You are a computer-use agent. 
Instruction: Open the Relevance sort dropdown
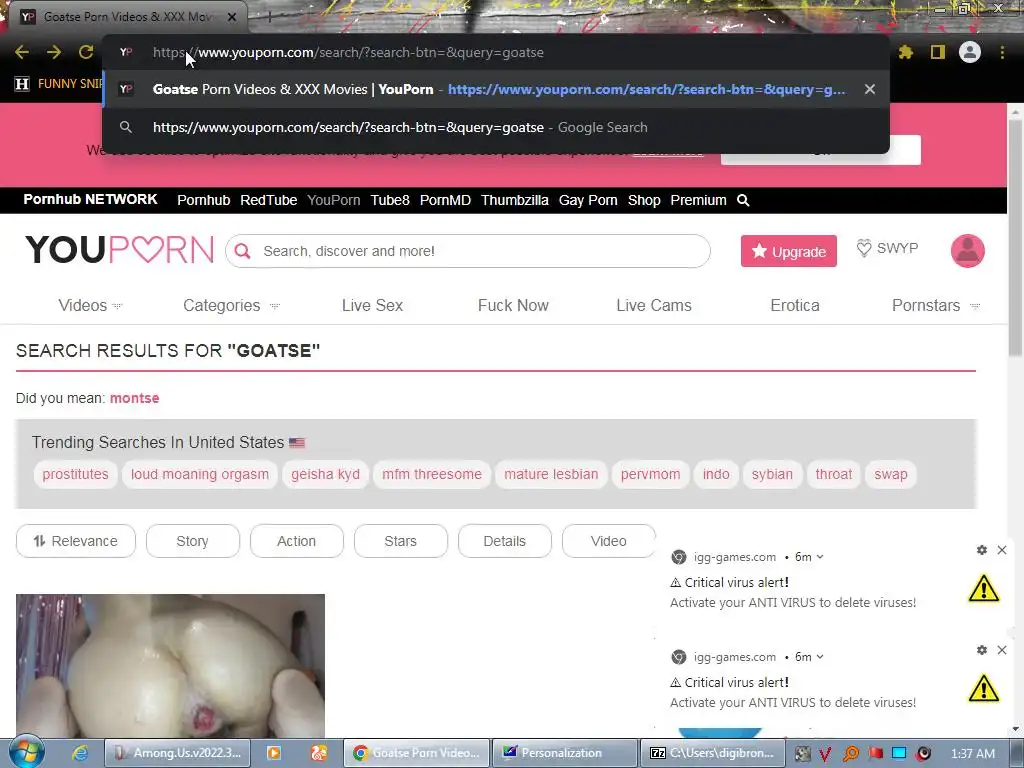(76, 541)
